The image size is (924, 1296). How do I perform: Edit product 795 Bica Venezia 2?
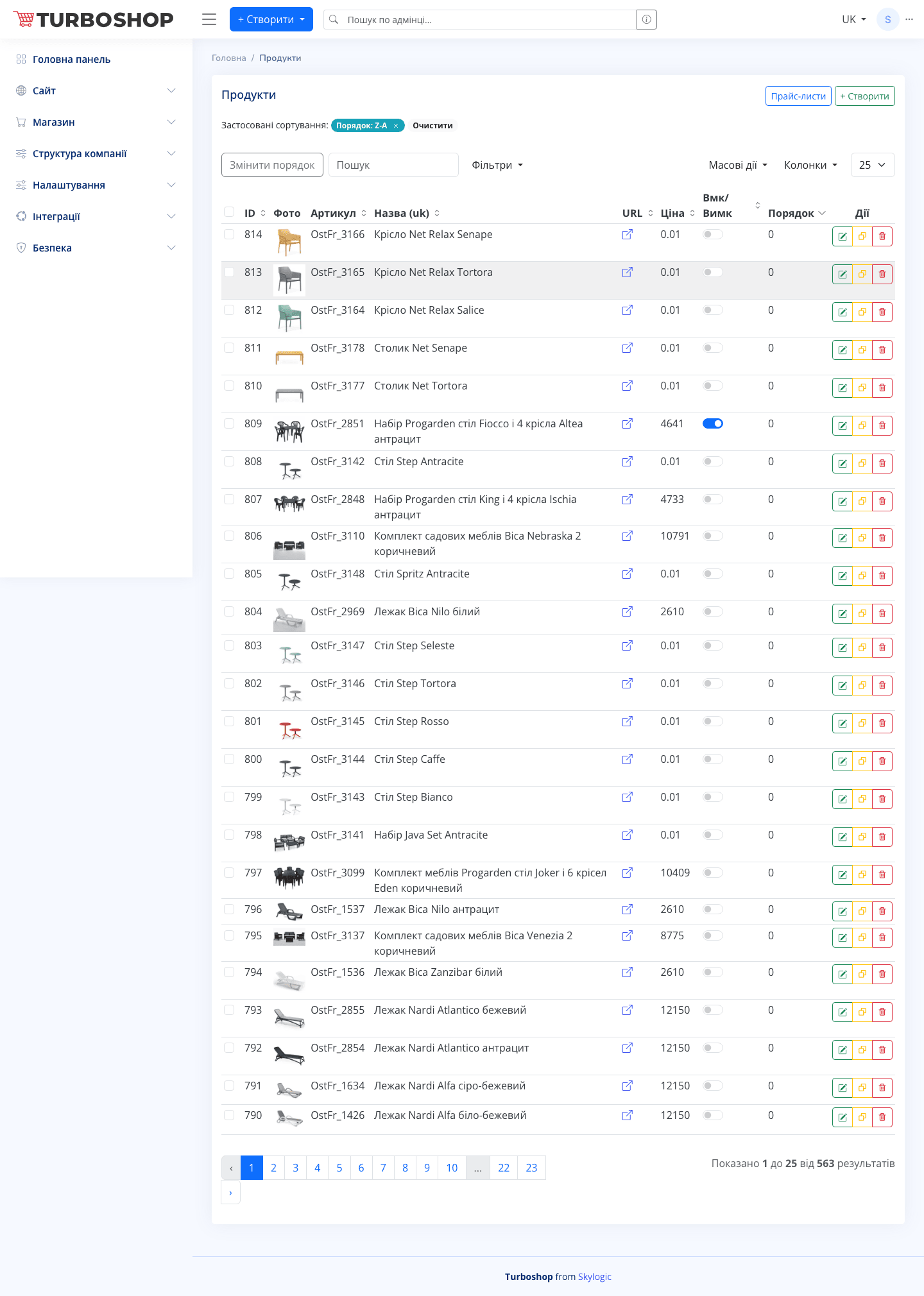click(x=842, y=937)
